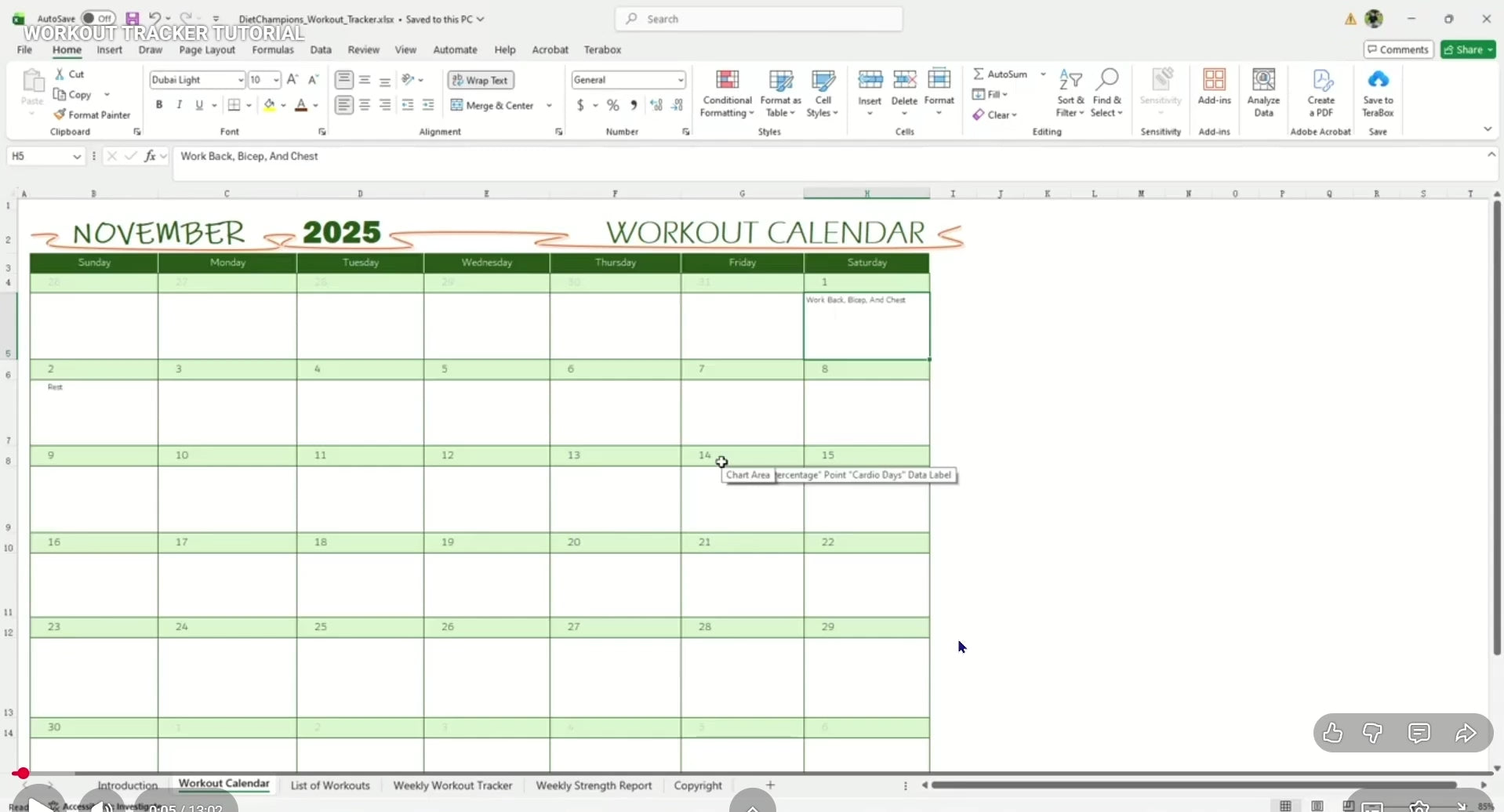The width and height of the screenshot is (1504, 812).
Task: Open Find & Select tools
Action: tap(1108, 92)
